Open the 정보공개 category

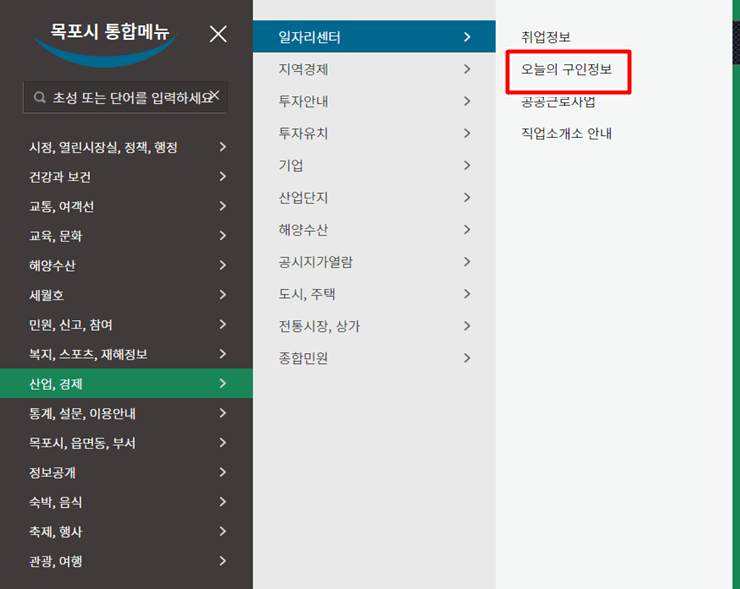[x=126, y=472]
